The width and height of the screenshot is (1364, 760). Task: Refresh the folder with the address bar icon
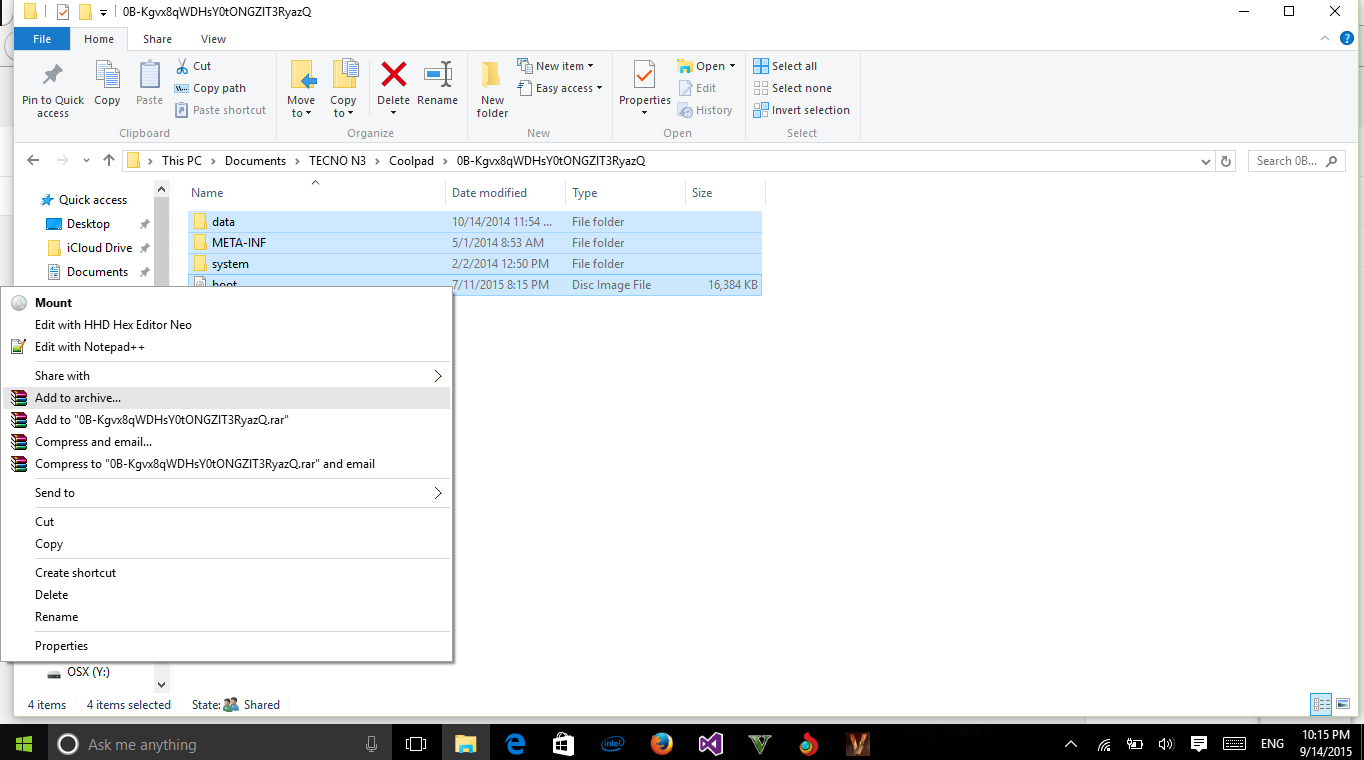click(1226, 160)
